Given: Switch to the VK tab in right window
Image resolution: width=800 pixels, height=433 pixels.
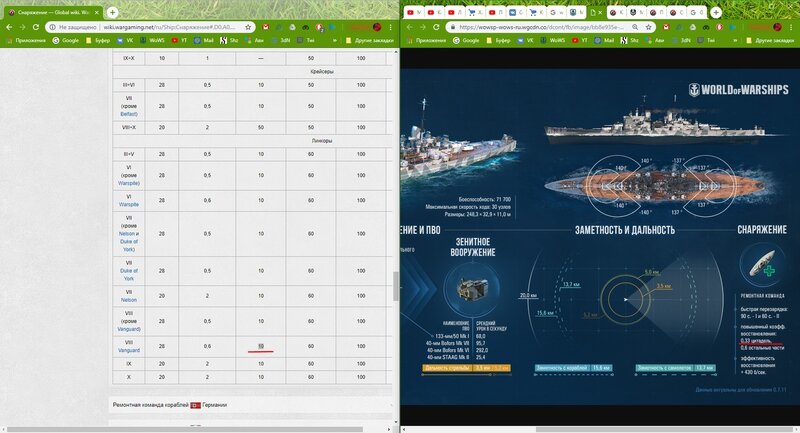Looking at the screenshot, I should click(x=516, y=12).
